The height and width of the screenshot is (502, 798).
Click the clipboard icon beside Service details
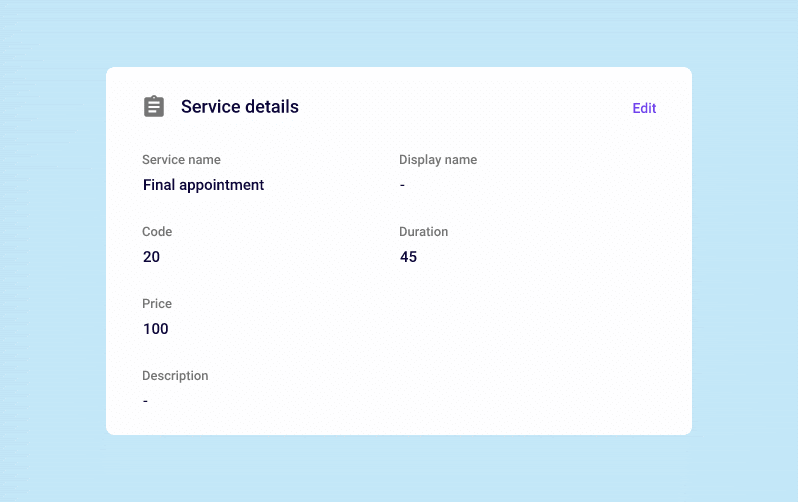[x=154, y=106]
